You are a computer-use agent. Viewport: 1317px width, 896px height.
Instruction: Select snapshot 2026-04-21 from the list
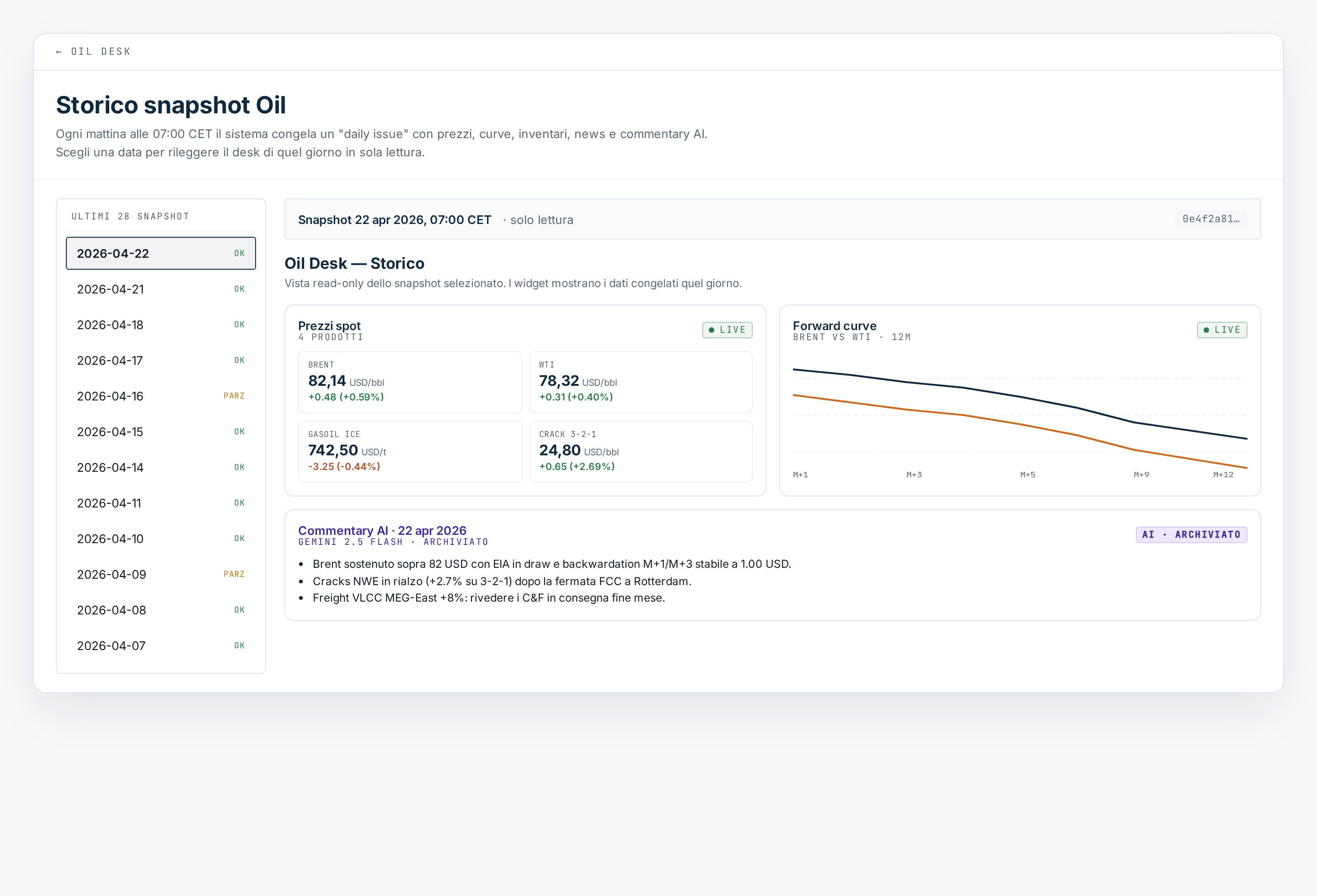tap(161, 289)
